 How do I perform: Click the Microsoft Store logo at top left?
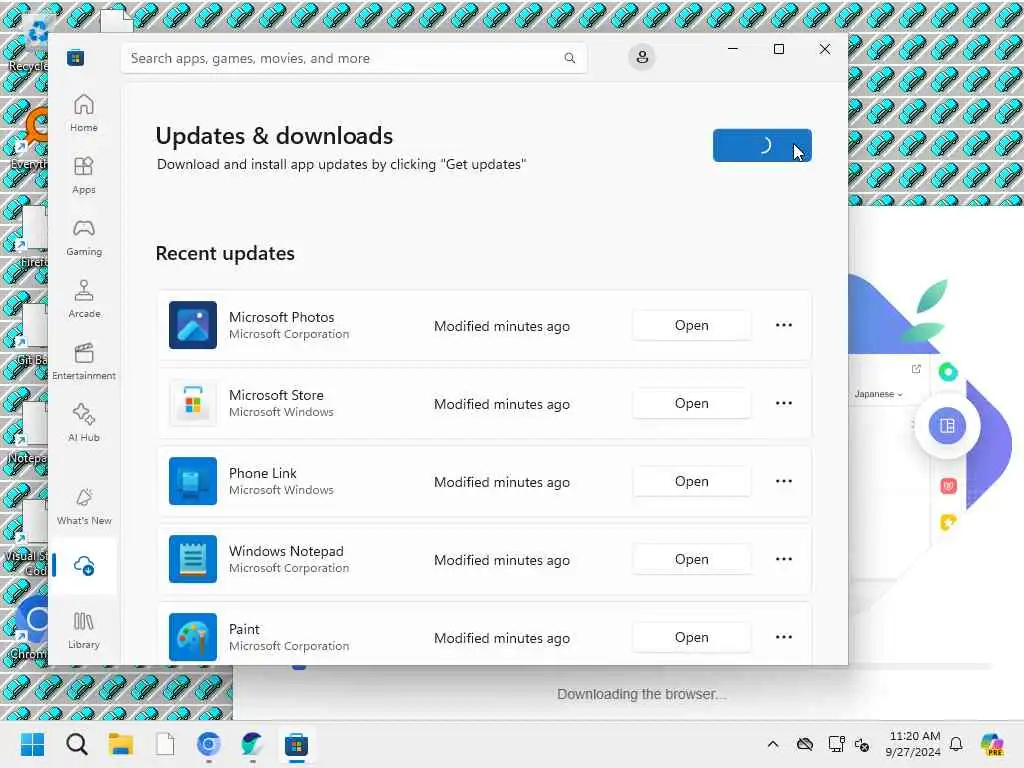76,58
